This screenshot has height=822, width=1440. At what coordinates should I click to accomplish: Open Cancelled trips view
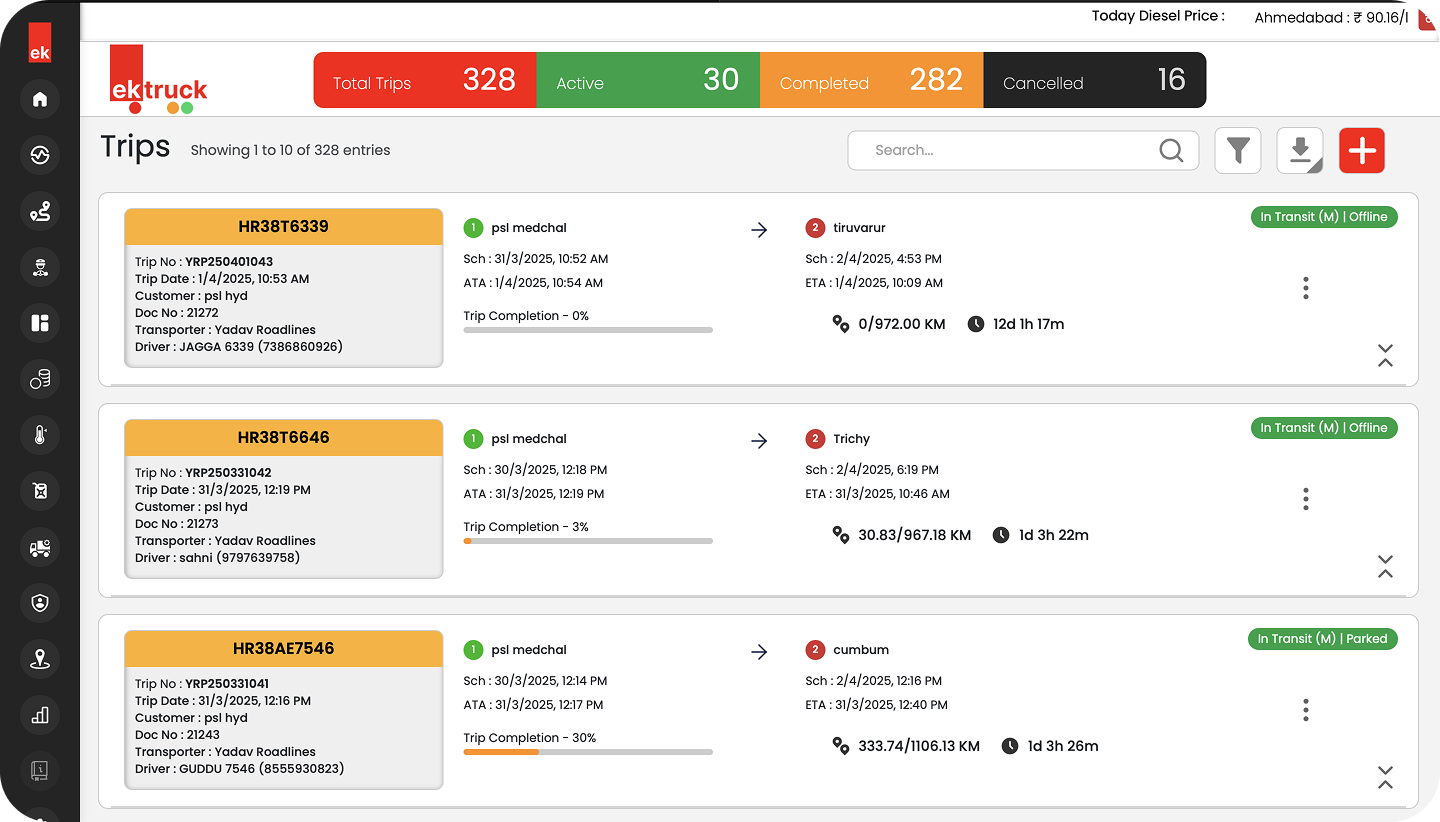pyautogui.click(x=1095, y=80)
